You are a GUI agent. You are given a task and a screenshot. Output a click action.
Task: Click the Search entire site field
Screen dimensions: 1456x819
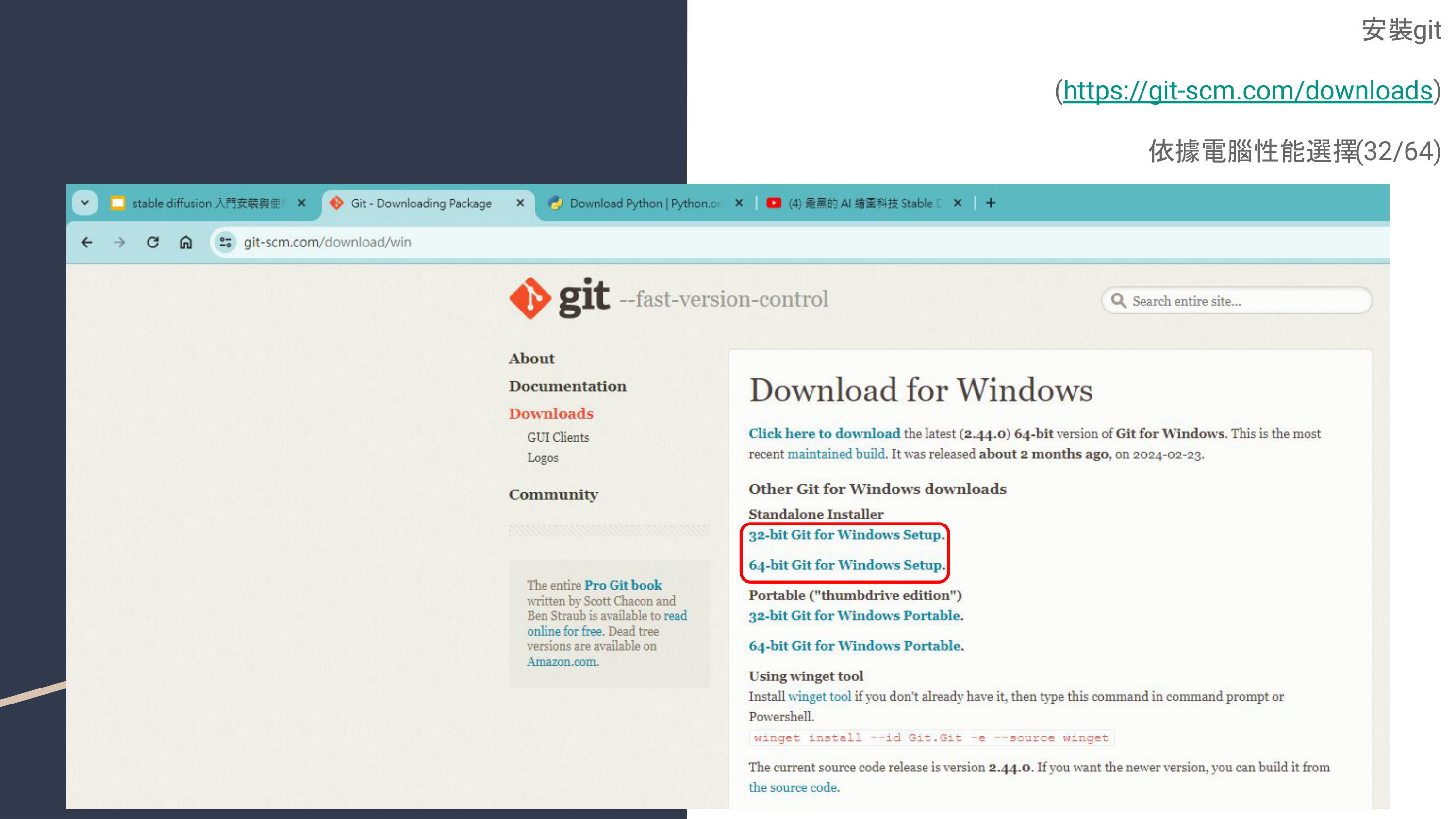[x=1236, y=301]
